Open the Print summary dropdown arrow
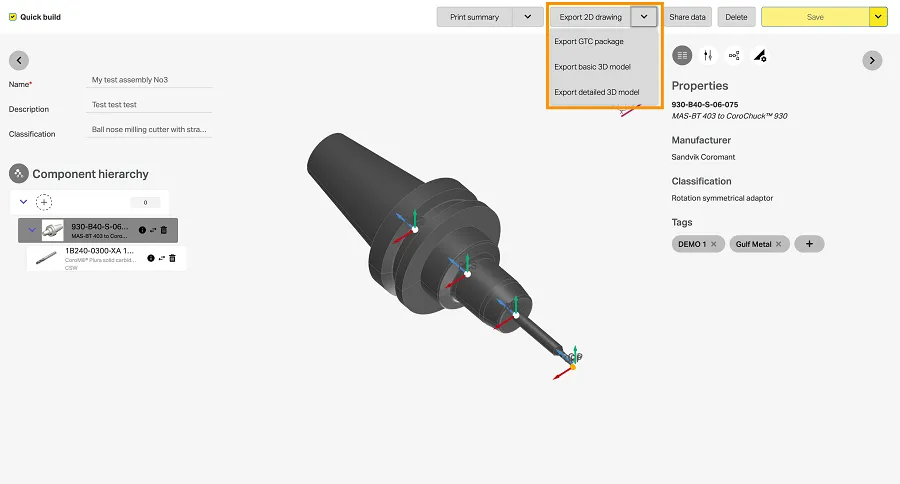Screen dimensions: 900x484 [x=527, y=17]
